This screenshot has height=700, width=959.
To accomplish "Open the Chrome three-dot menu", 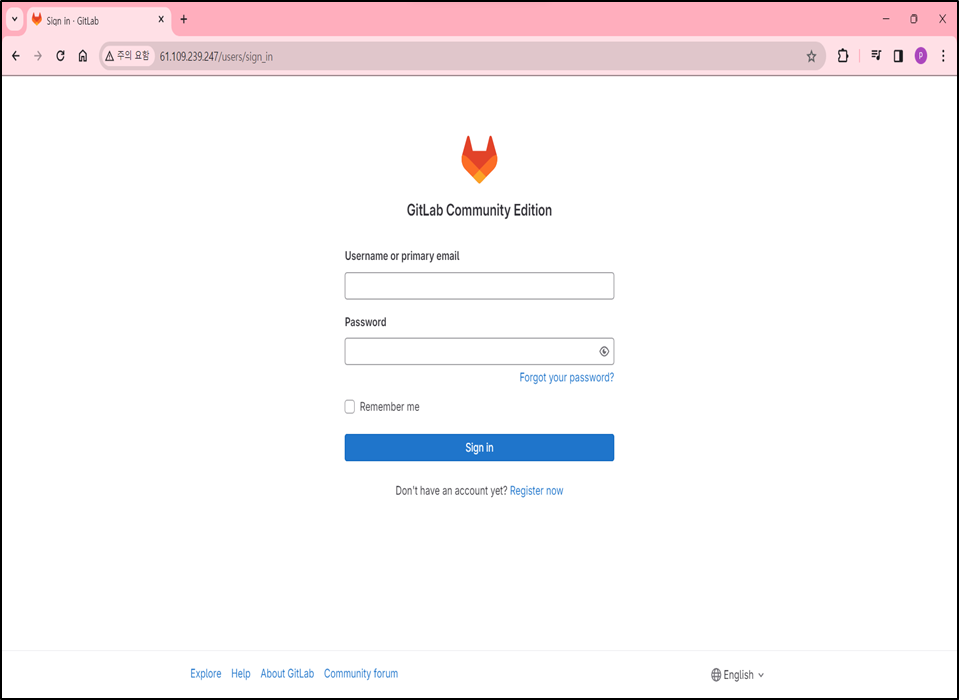I will point(943,56).
